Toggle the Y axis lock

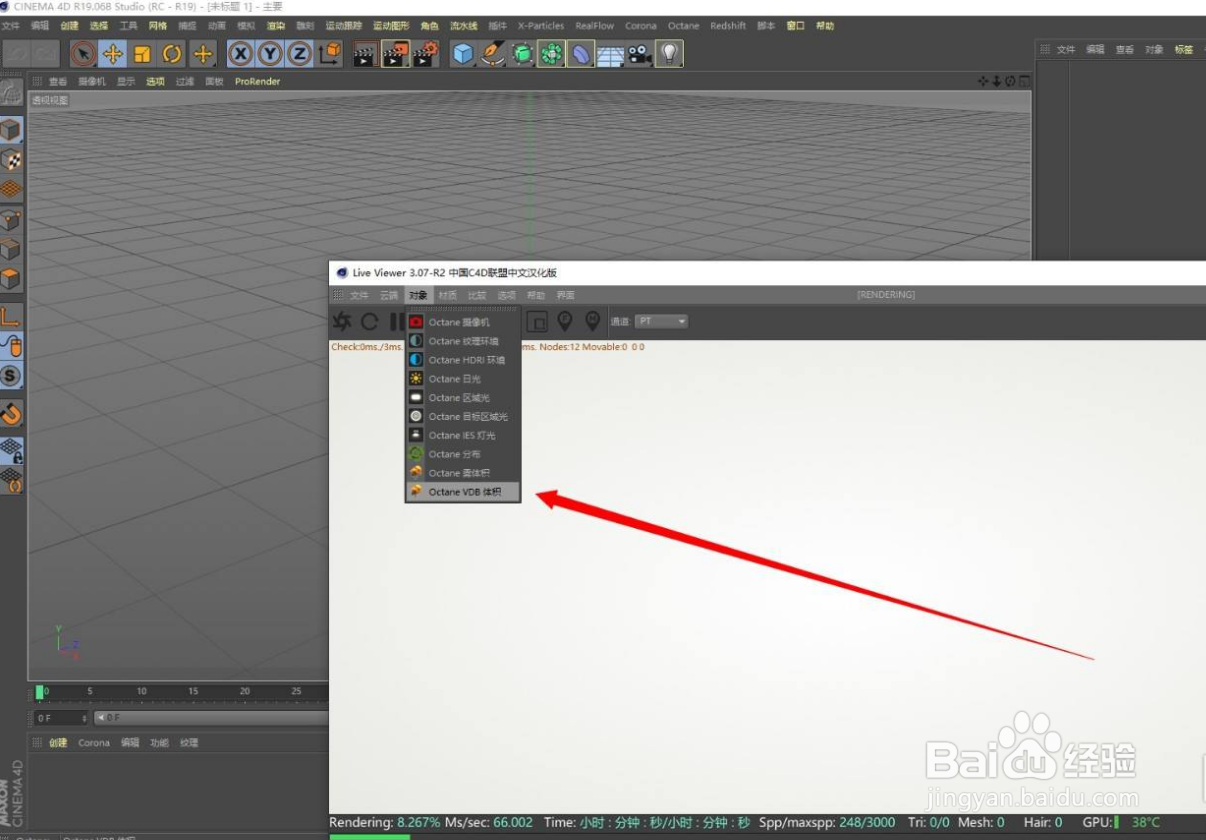click(270, 54)
